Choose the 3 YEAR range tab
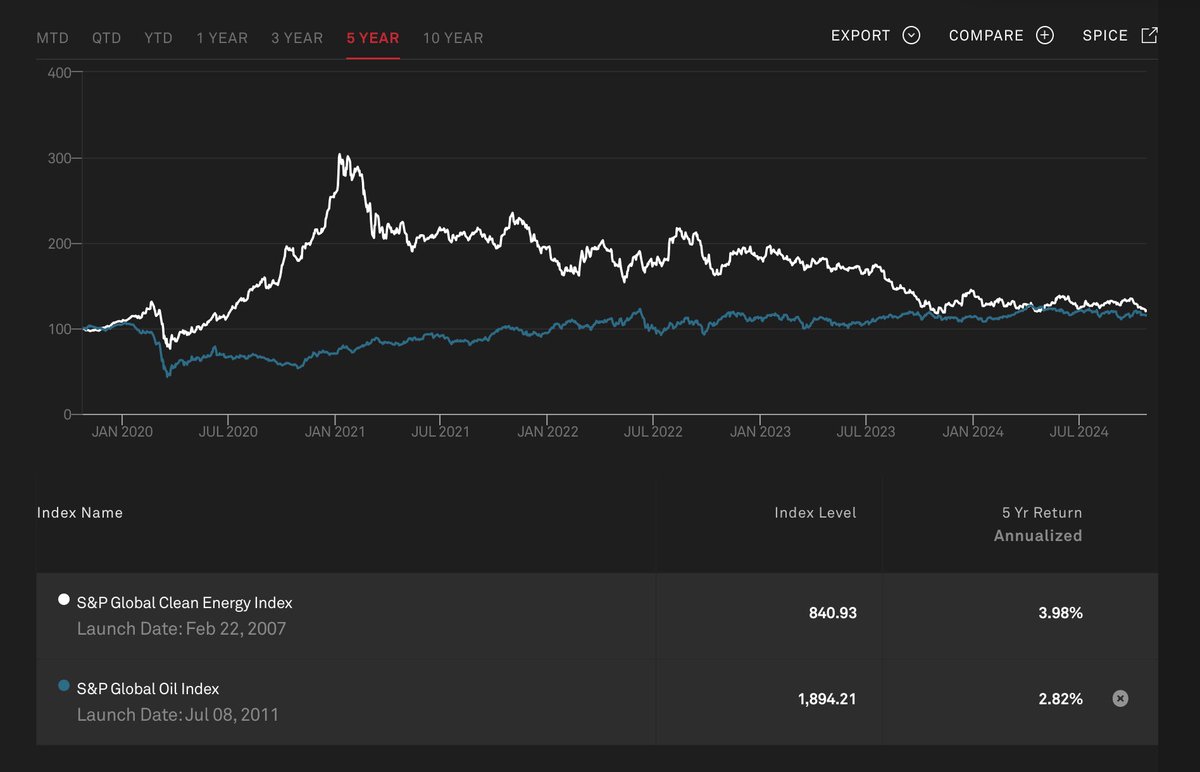This screenshot has height=772, width=1200. coord(297,38)
